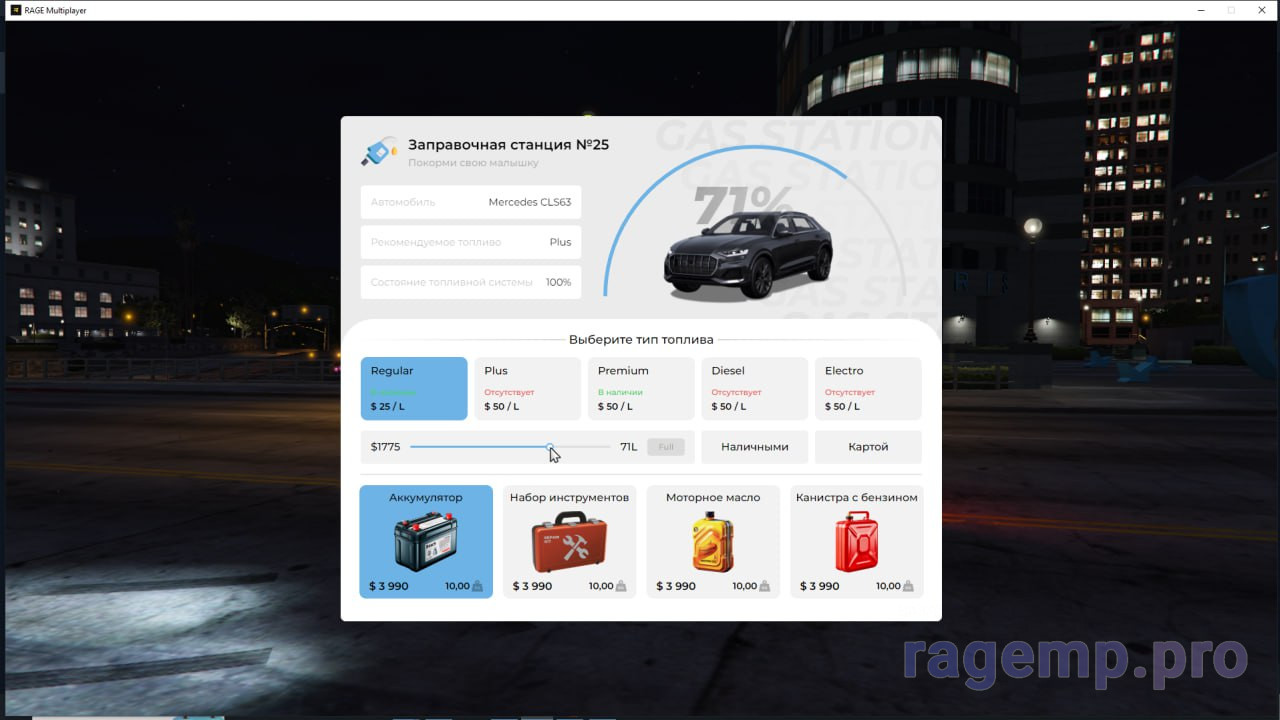This screenshot has height=720, width=1280.
Task: Click the Заправочная станция №25 title
Action: tap(508, 145)
